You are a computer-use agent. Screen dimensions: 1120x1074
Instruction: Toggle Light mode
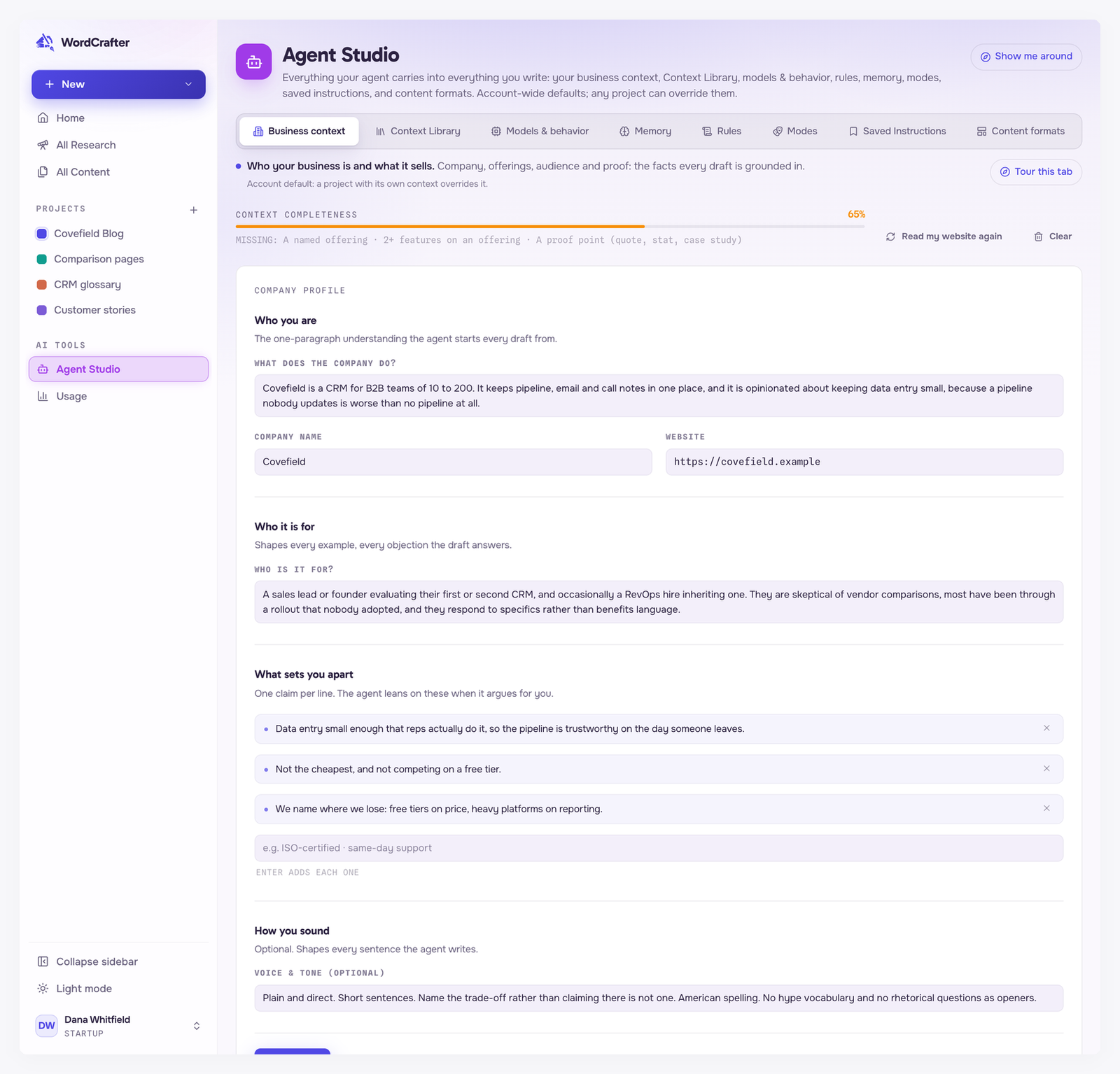pyautogui.click(x=119, y=989)
